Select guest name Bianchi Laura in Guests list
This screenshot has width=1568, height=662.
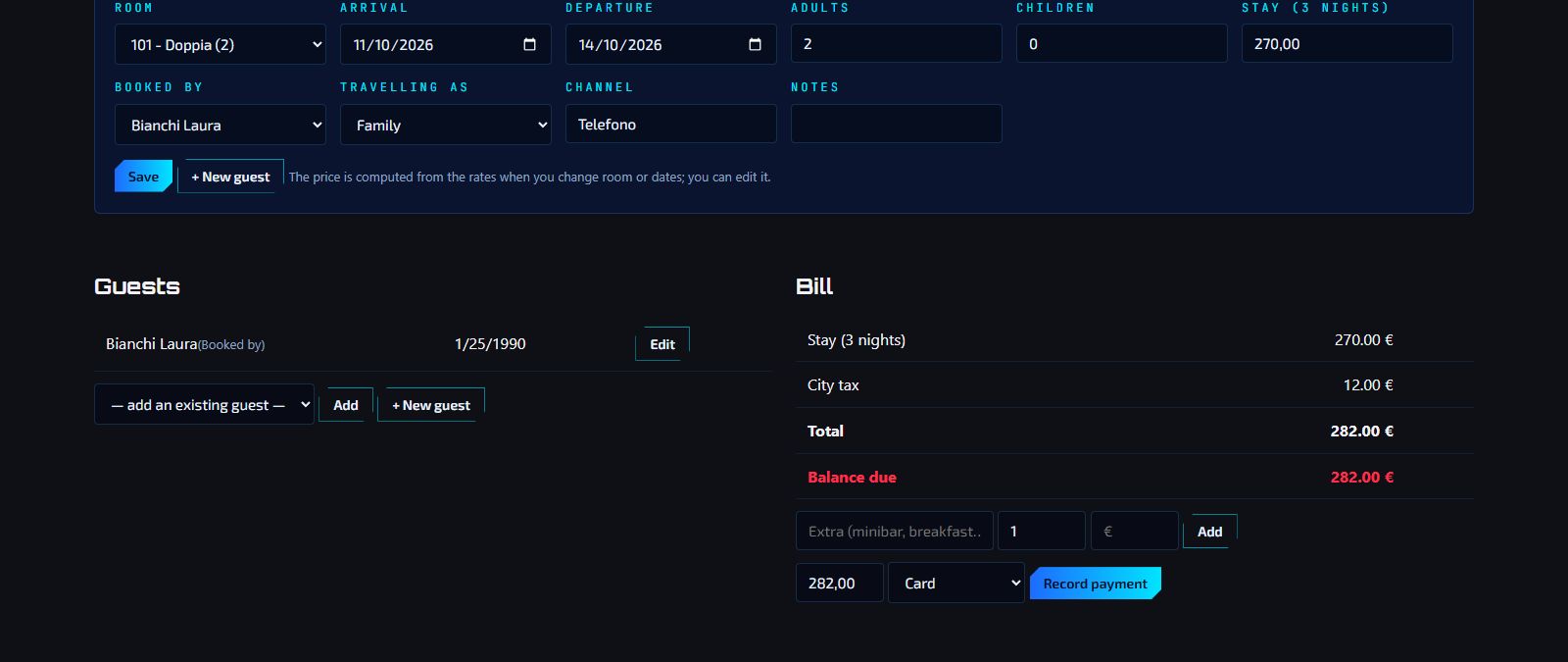coord(151,344)
